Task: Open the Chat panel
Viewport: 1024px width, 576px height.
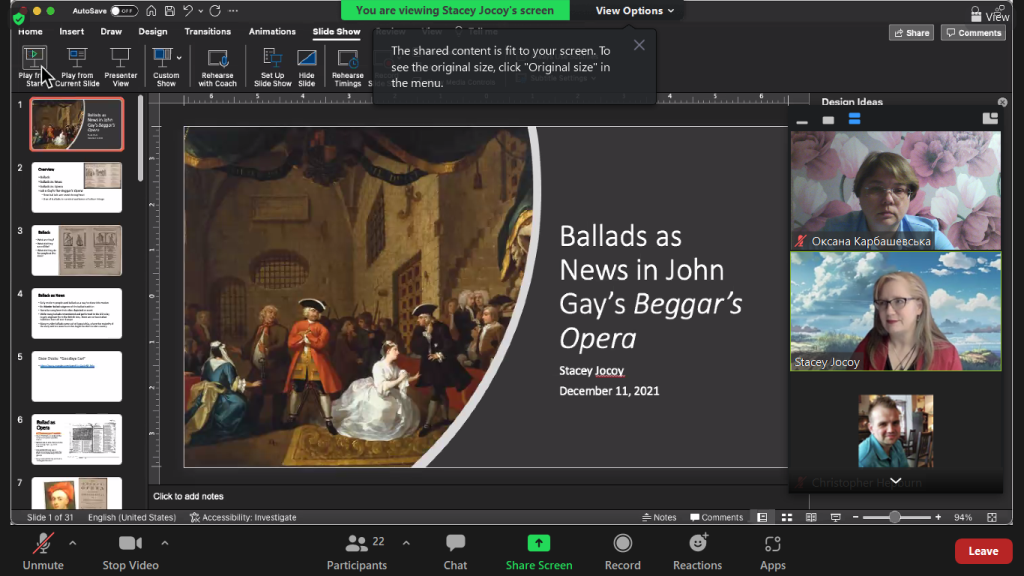Action: [455, 544]
